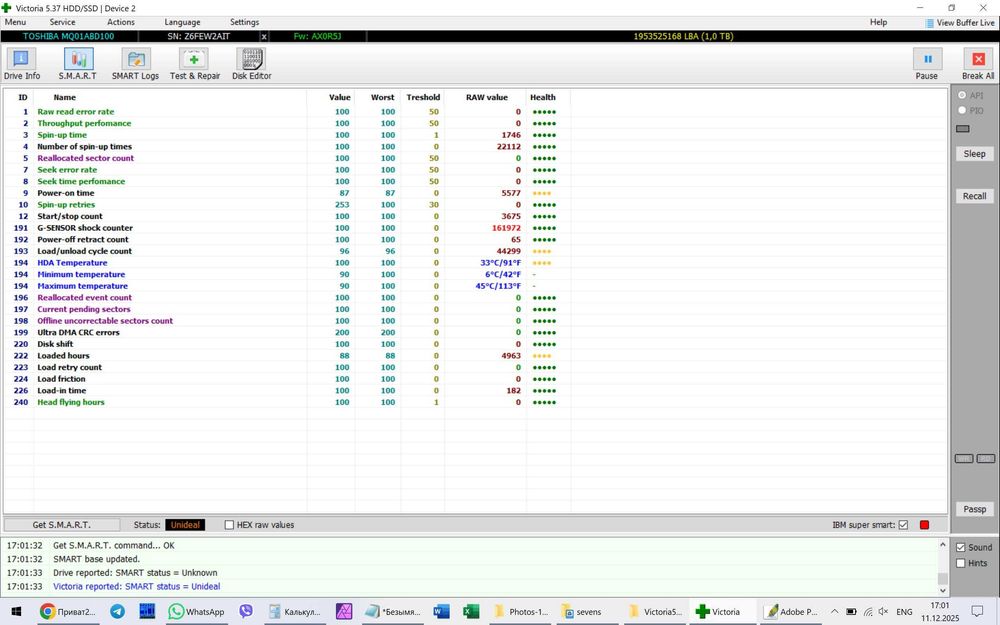
Task: Open the Actions menu
Action: (121, 22)
